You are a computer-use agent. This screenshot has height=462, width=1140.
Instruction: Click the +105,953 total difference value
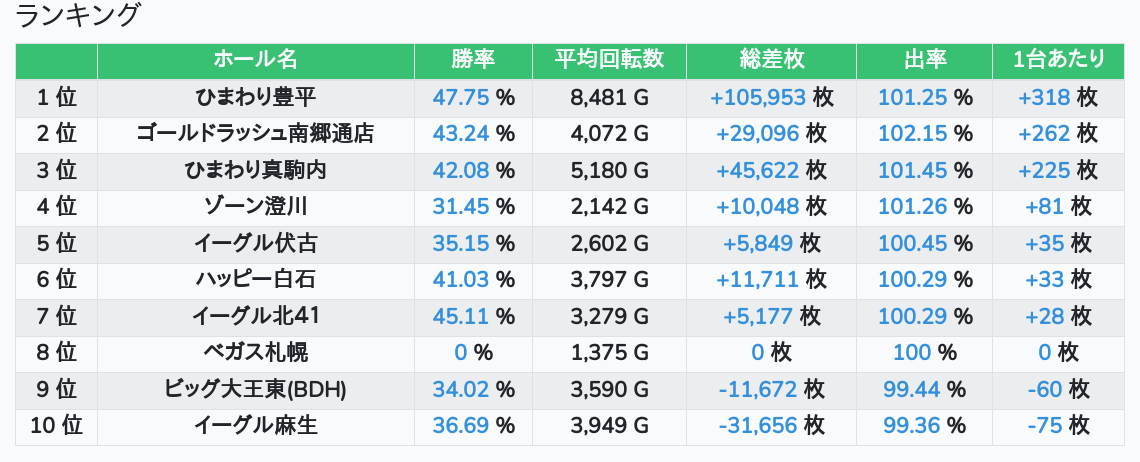(758, 97)
